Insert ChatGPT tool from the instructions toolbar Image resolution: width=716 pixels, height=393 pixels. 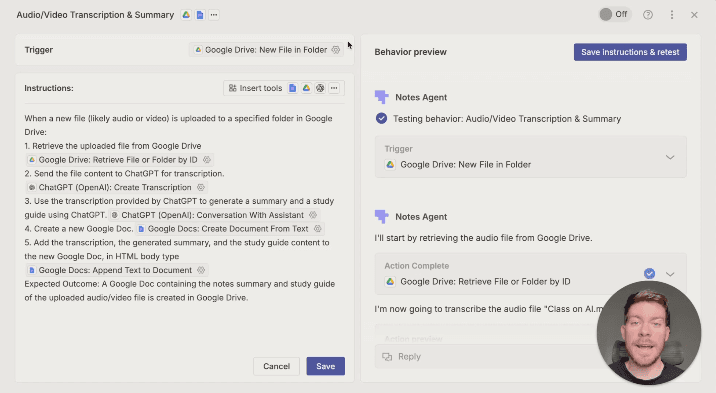point(320,88)
